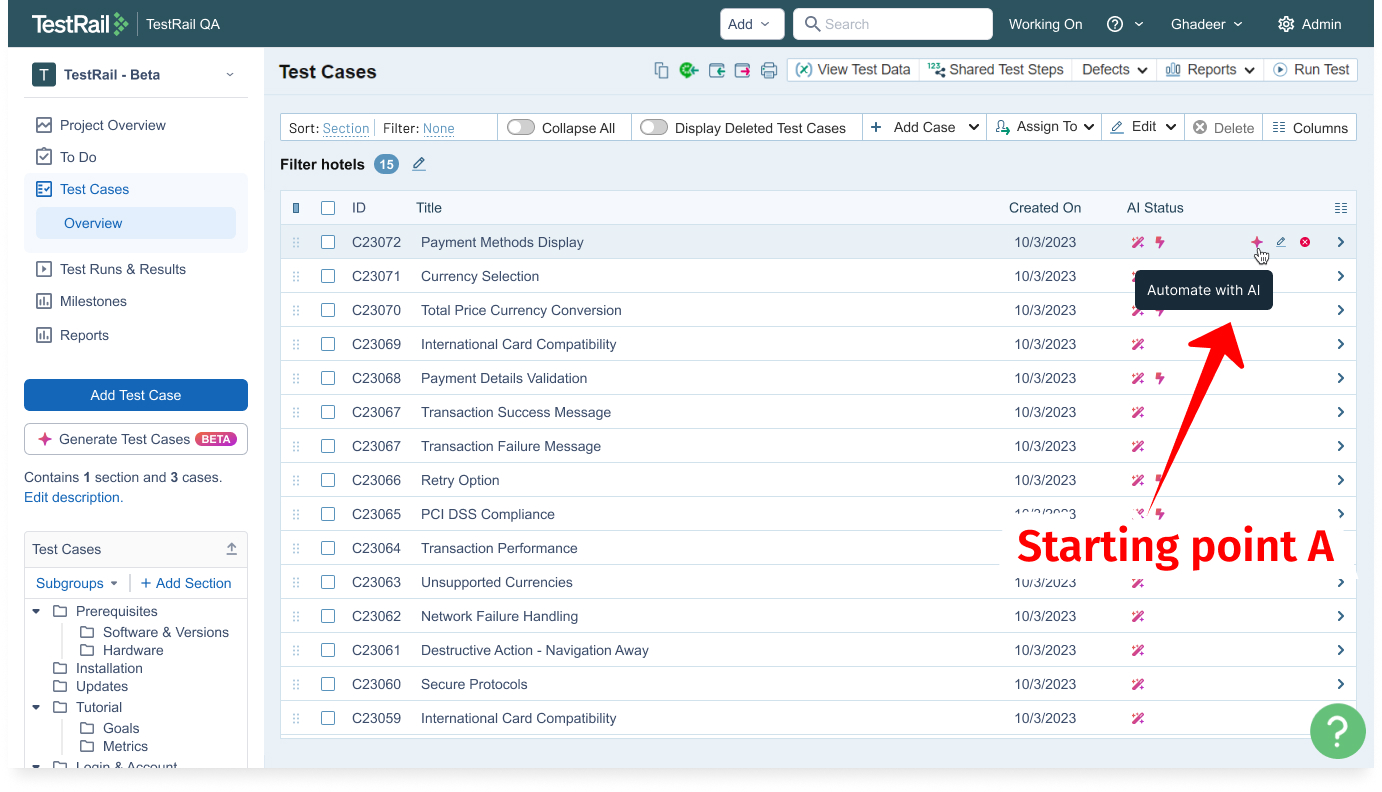Open the Reports dropdown in toolbar
This screenshot has height=792, width=1382.
pyautogui.click(x=1211, y=70)
